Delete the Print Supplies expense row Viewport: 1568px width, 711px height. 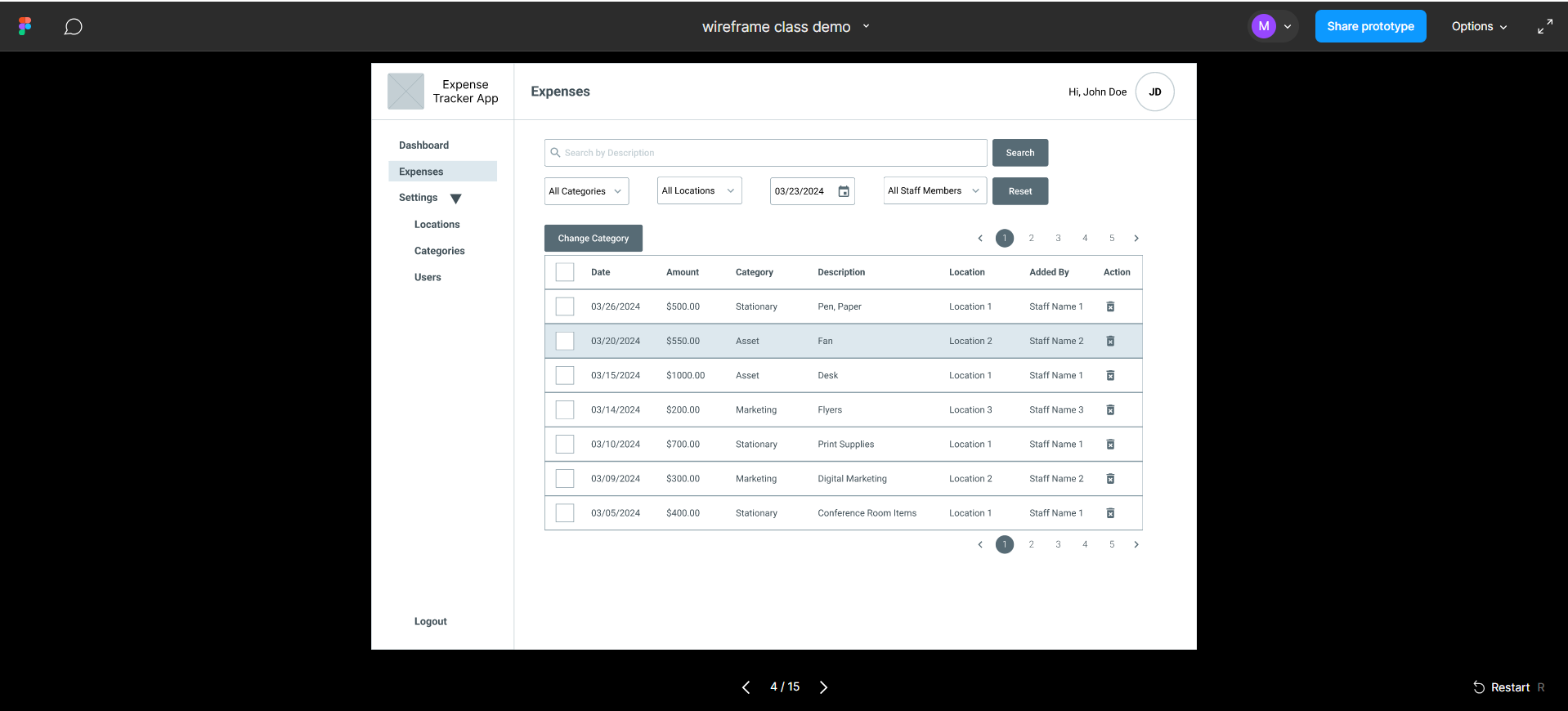[1110, 444]
